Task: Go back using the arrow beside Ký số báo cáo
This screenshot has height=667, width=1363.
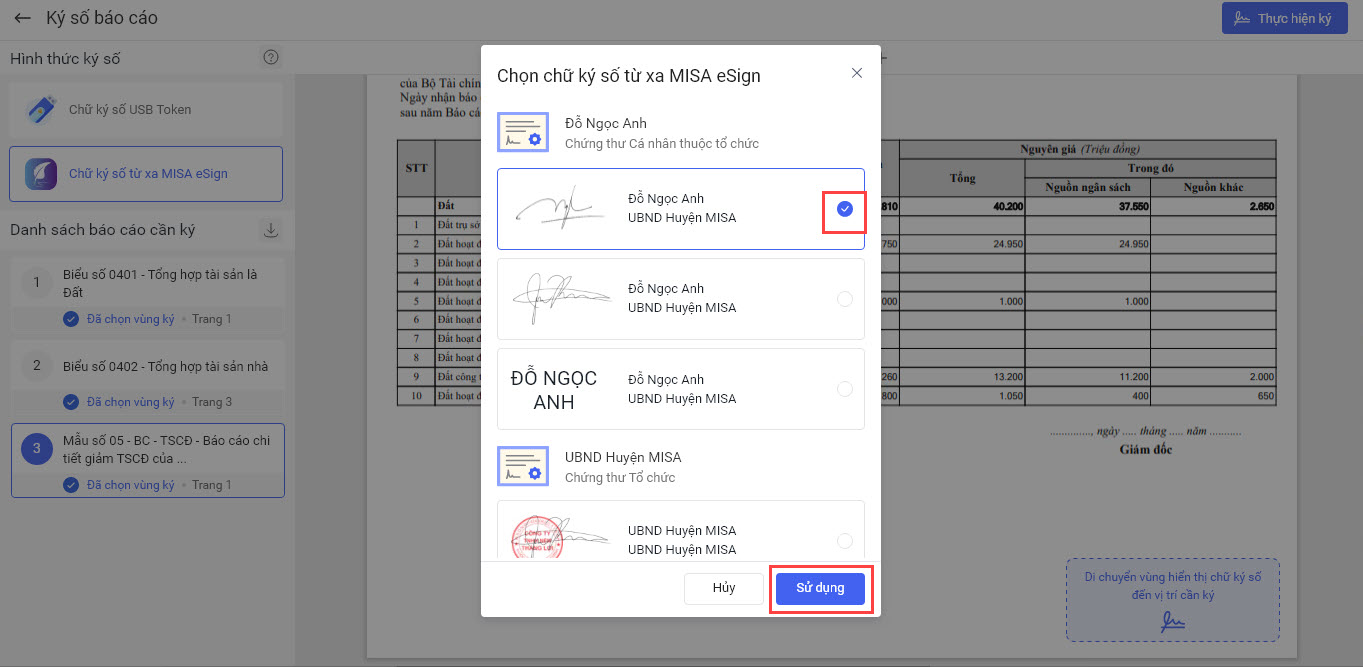Action: coord(22,18)
